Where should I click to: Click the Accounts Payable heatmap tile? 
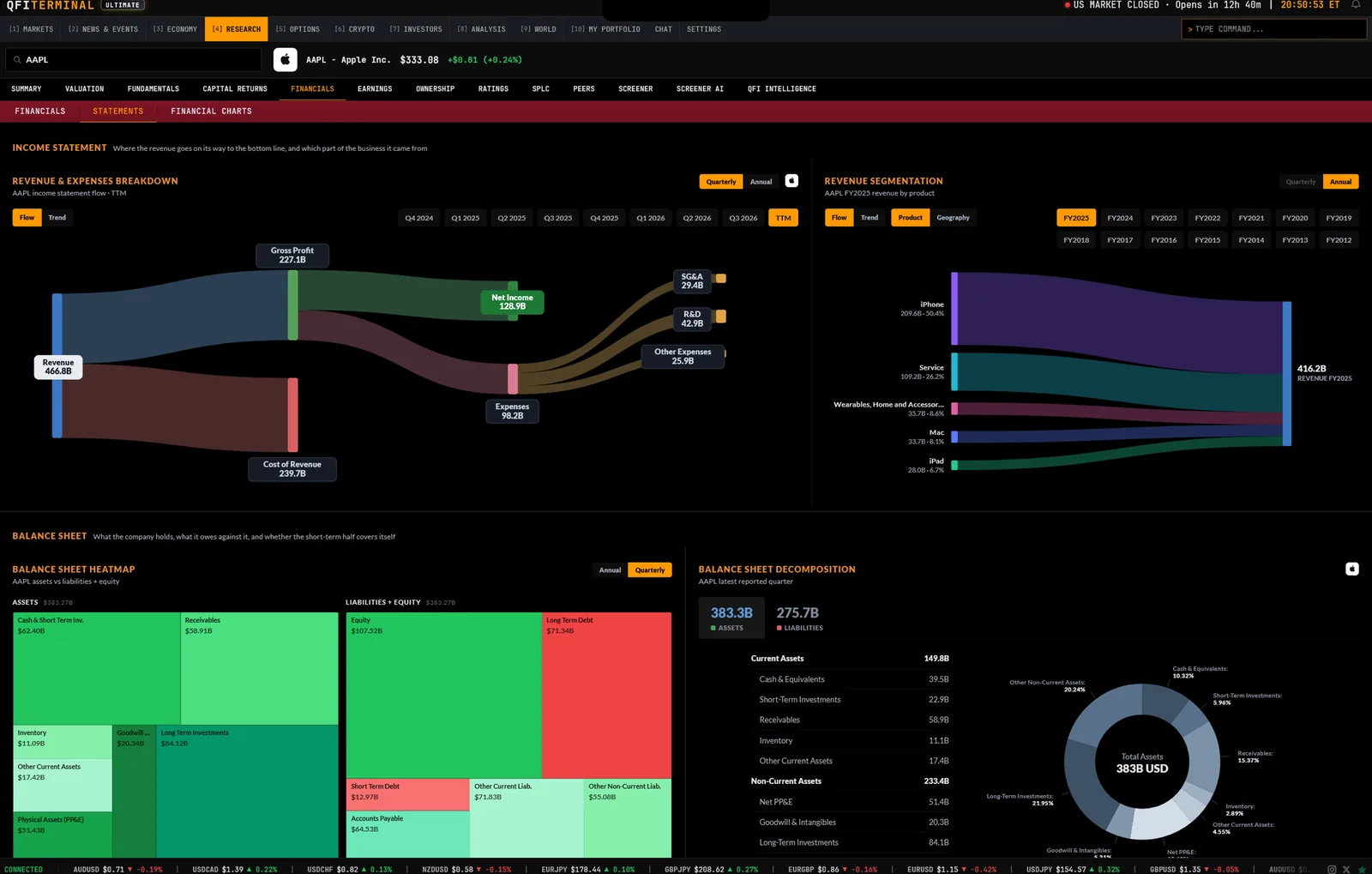tap(408, 834)
